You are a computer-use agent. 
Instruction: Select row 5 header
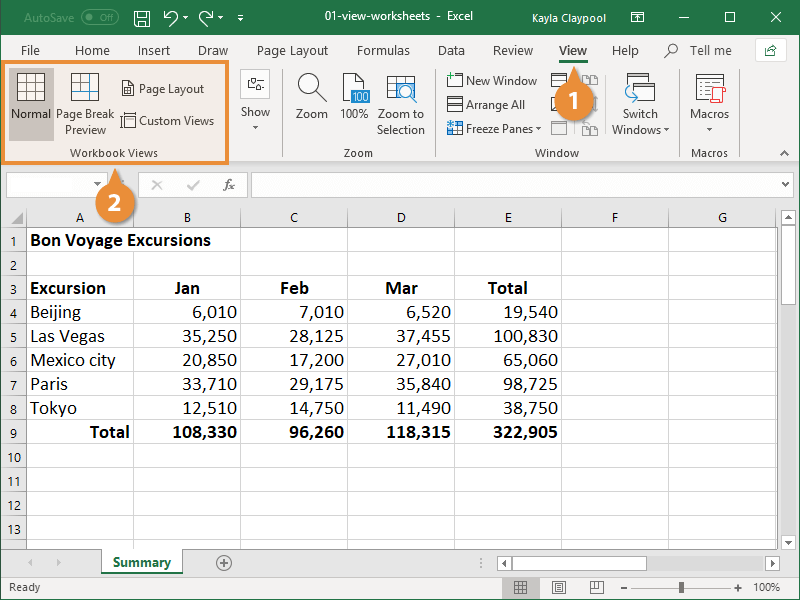(13, 337)
